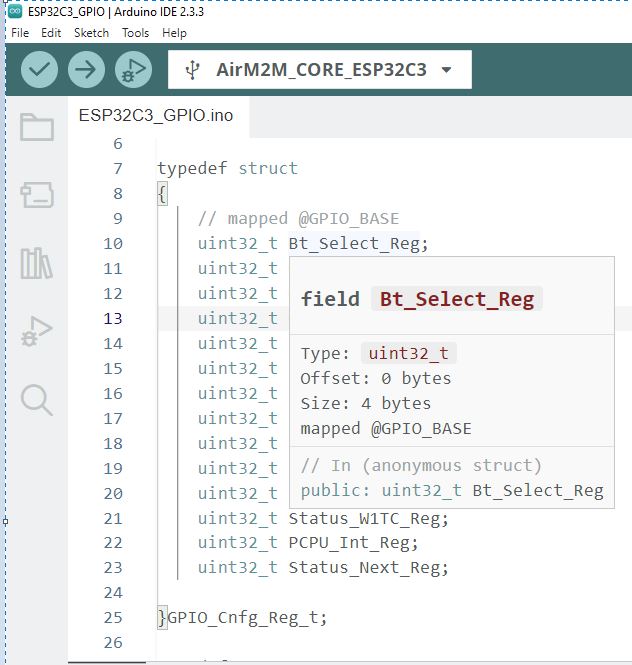Click the Arduino IDE app icon in title bar
The width and height of the screenshot is (632, 665).
(x=15, y=11)
